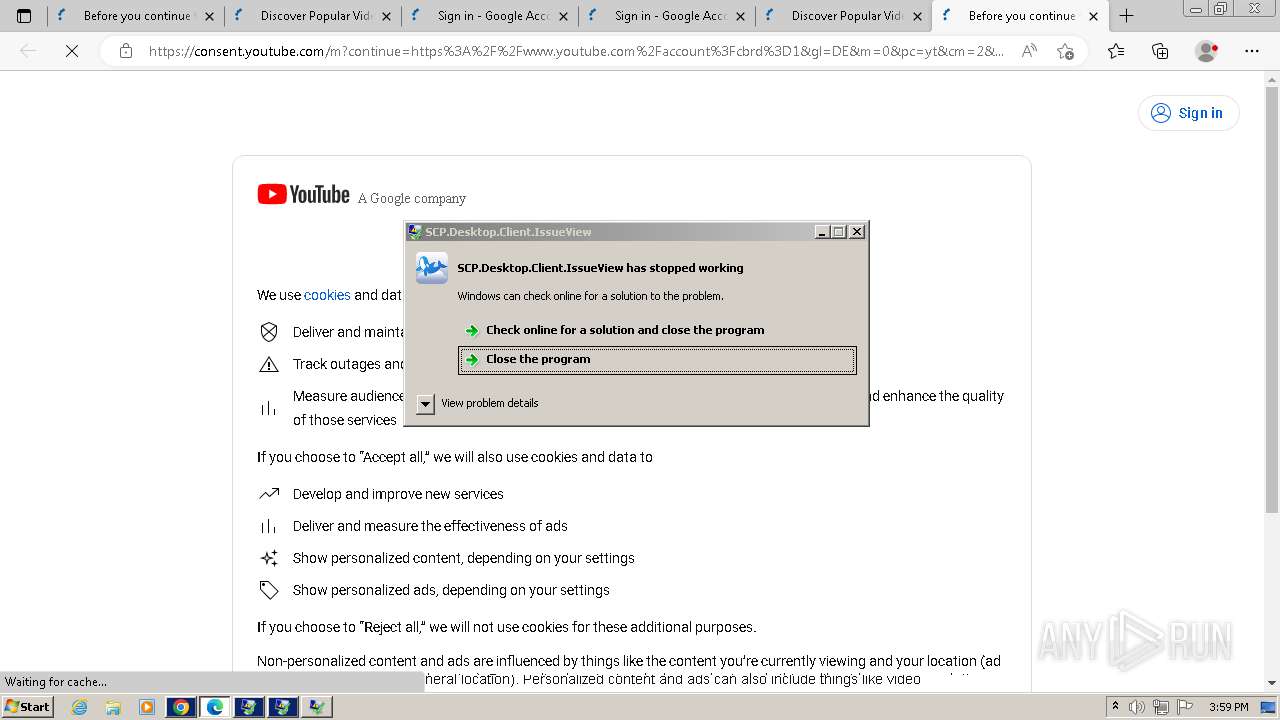Click 'Develop and improve new services' text
Screen dimensions: 1280x720
[x=398, y=494]
